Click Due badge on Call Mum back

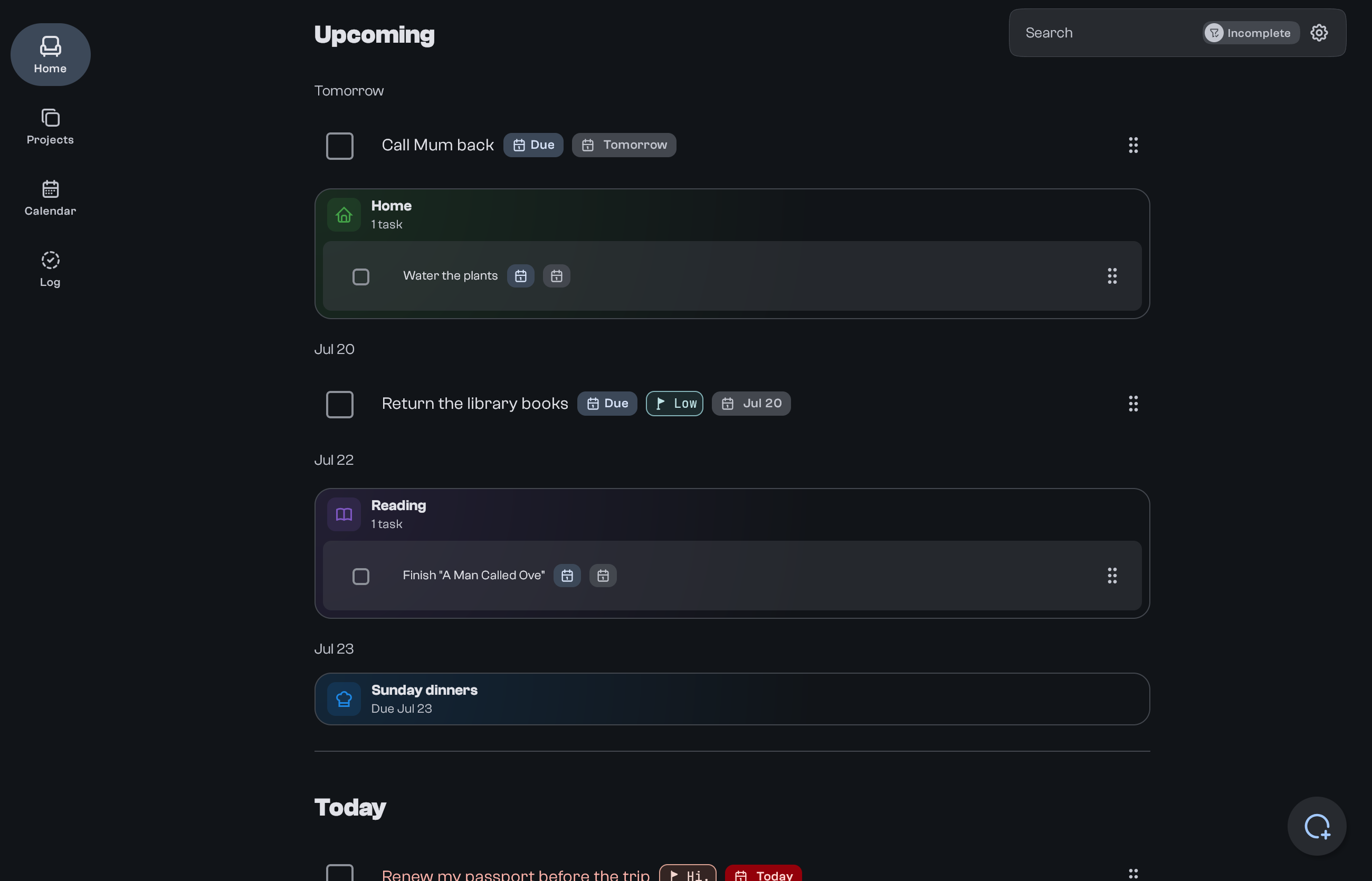533,145
